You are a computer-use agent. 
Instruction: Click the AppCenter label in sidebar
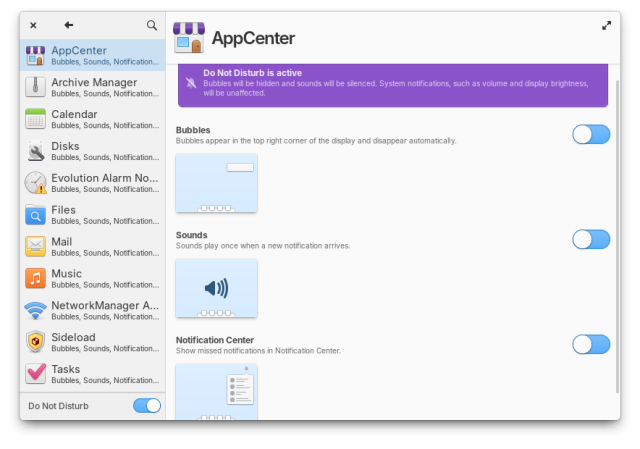pyautogui.click(x=79, y=51)
